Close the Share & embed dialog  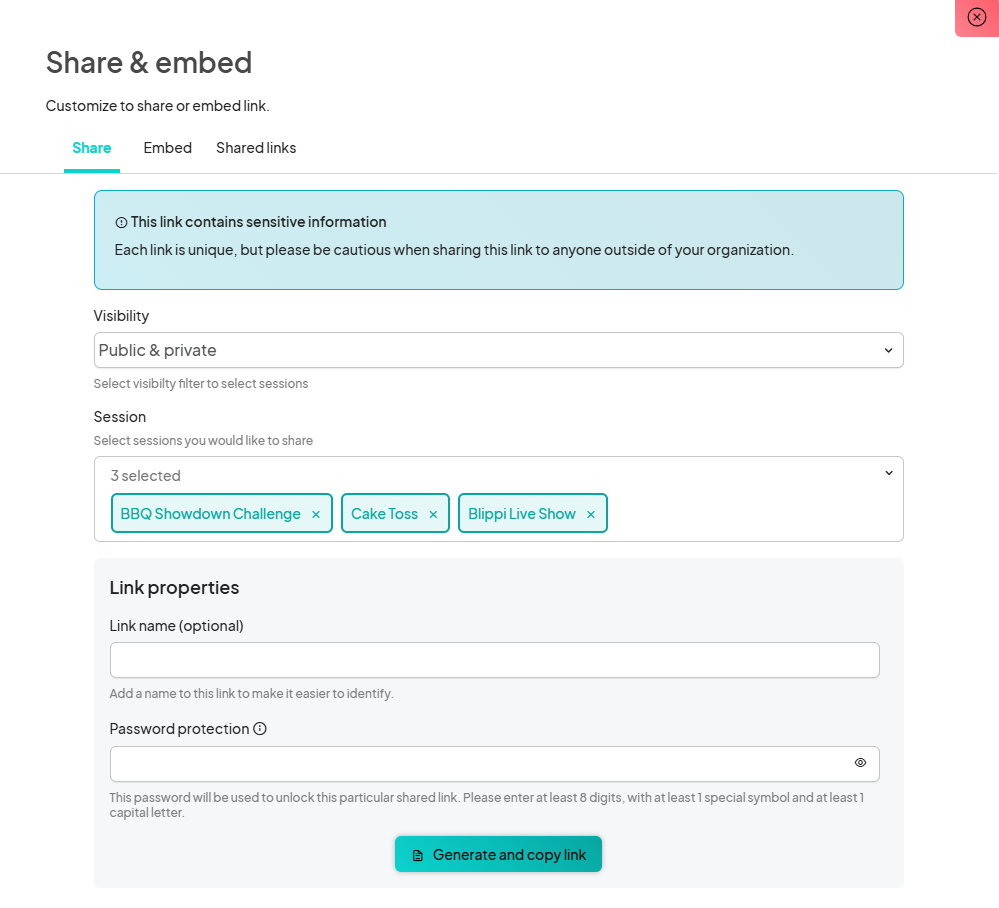click(x=977, y=17)
